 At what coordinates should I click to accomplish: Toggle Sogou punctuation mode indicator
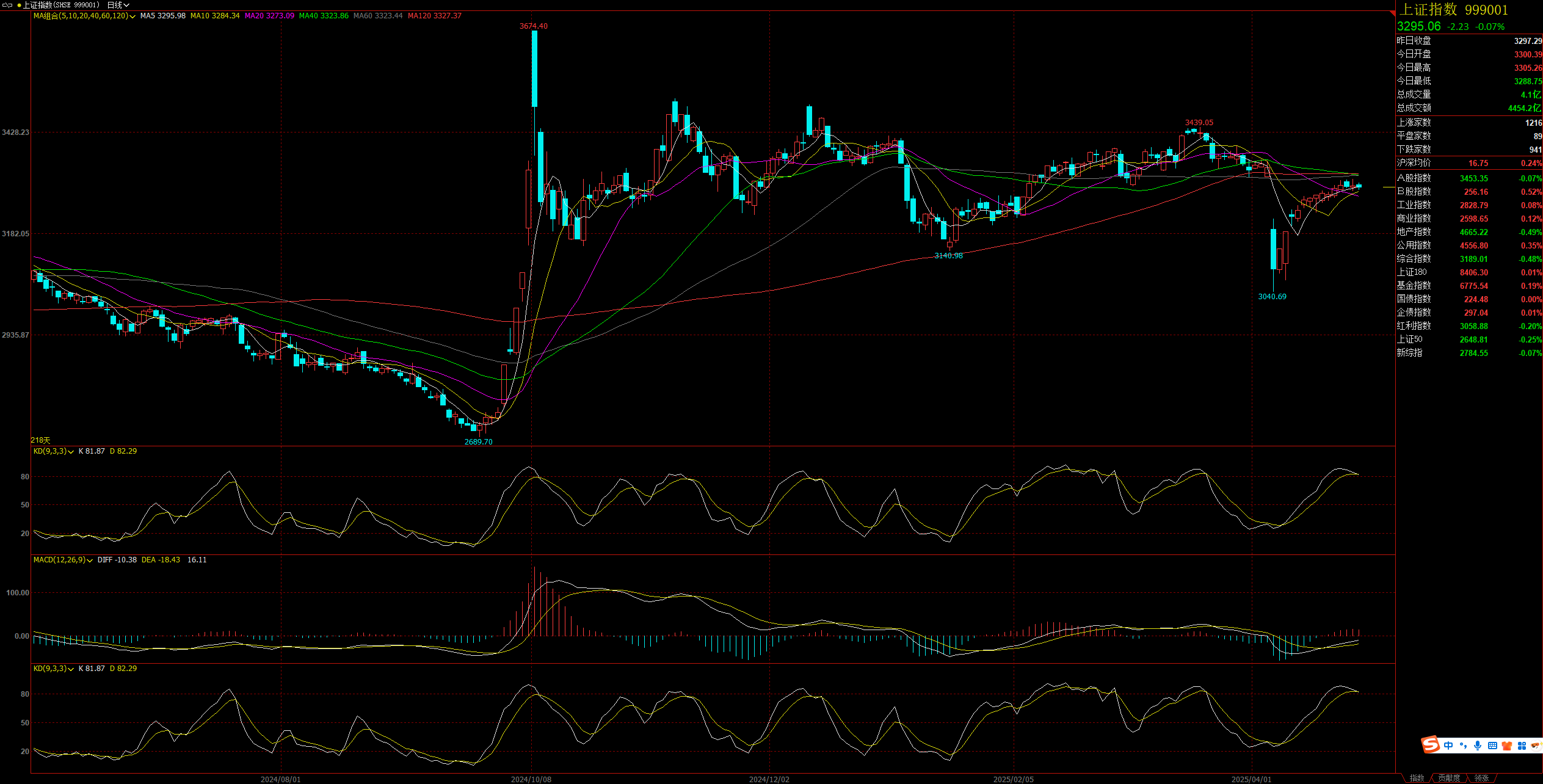(x=1463, y=746)
